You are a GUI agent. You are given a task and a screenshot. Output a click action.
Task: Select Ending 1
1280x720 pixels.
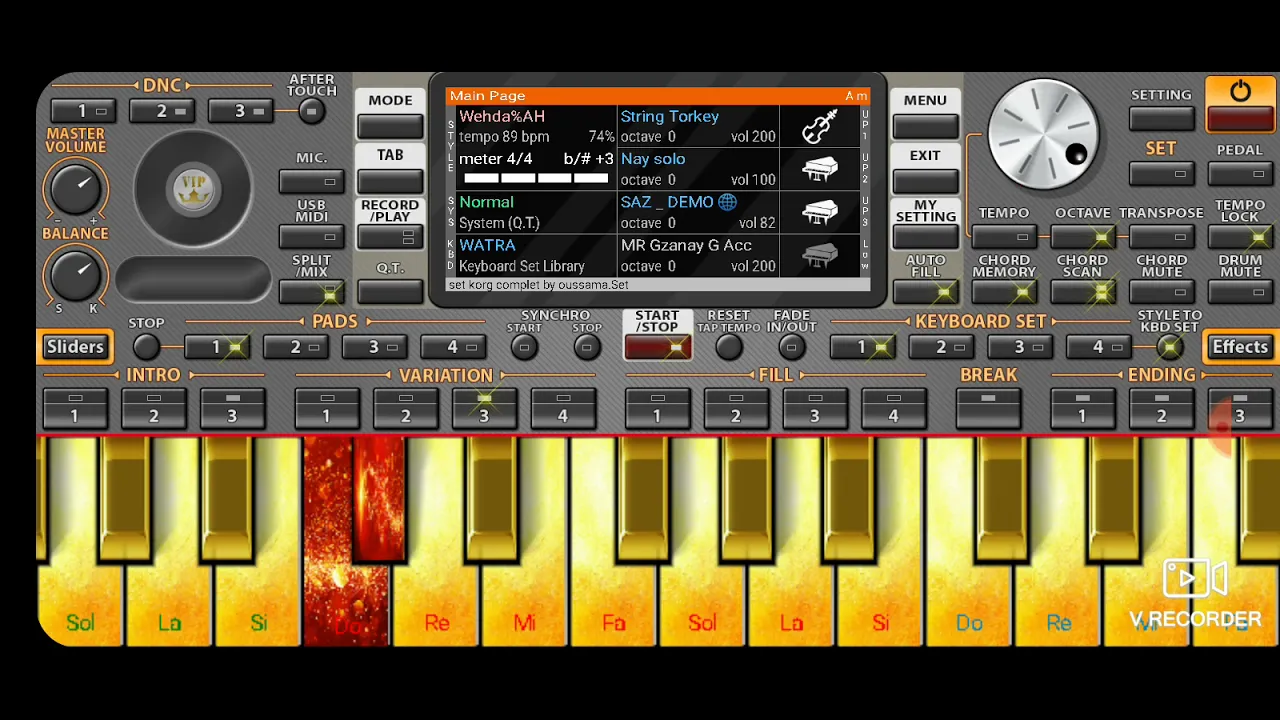1082,408
